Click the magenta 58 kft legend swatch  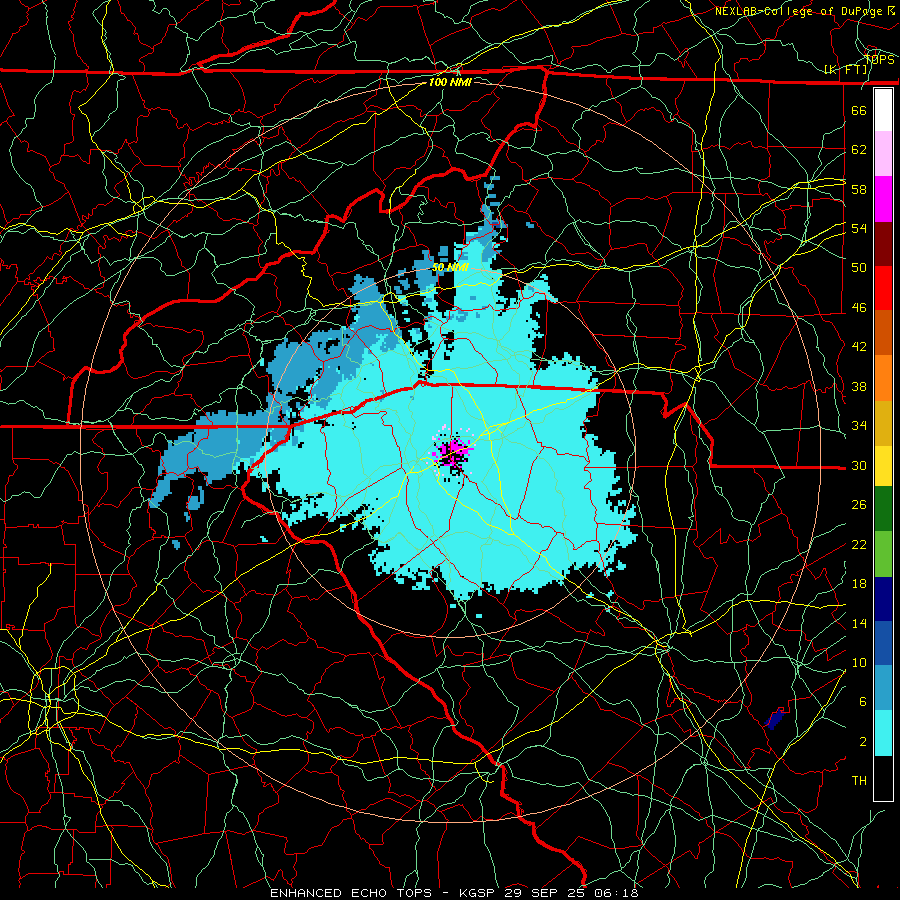pos(883,199)
